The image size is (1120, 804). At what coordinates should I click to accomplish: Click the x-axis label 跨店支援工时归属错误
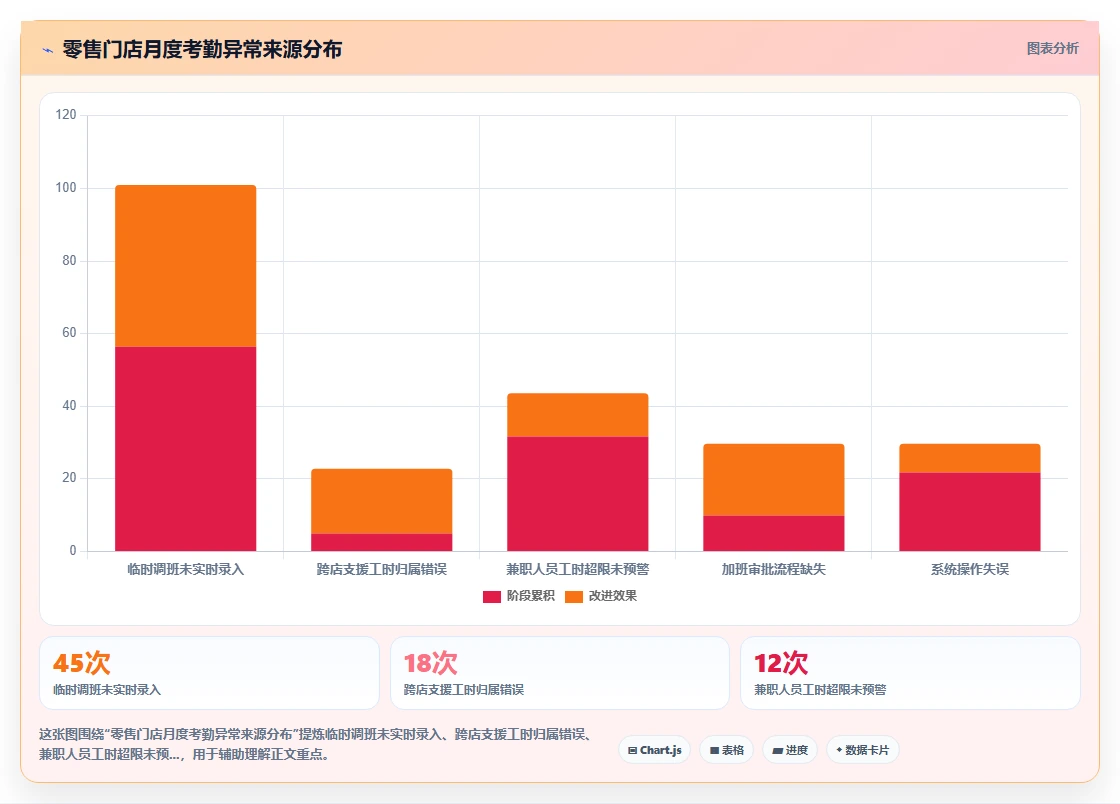[381, 570]
